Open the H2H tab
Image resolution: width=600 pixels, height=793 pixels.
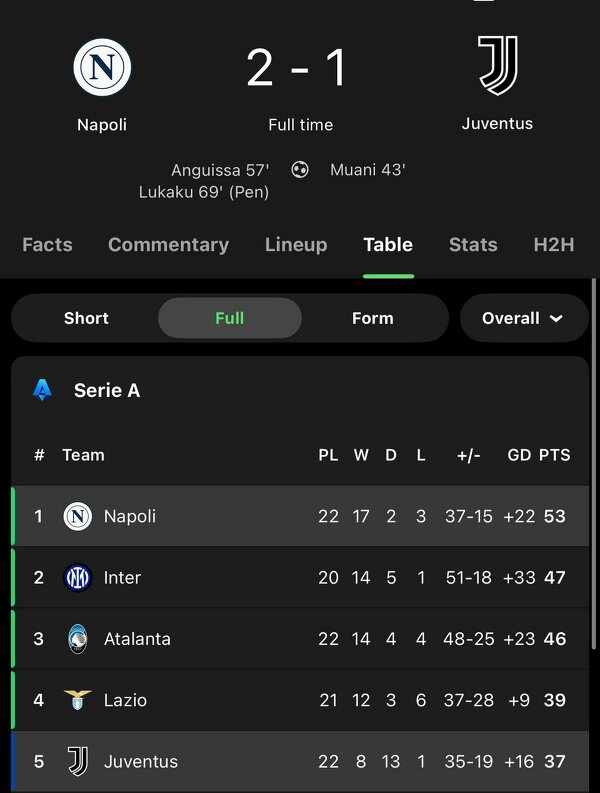point(554,245)
